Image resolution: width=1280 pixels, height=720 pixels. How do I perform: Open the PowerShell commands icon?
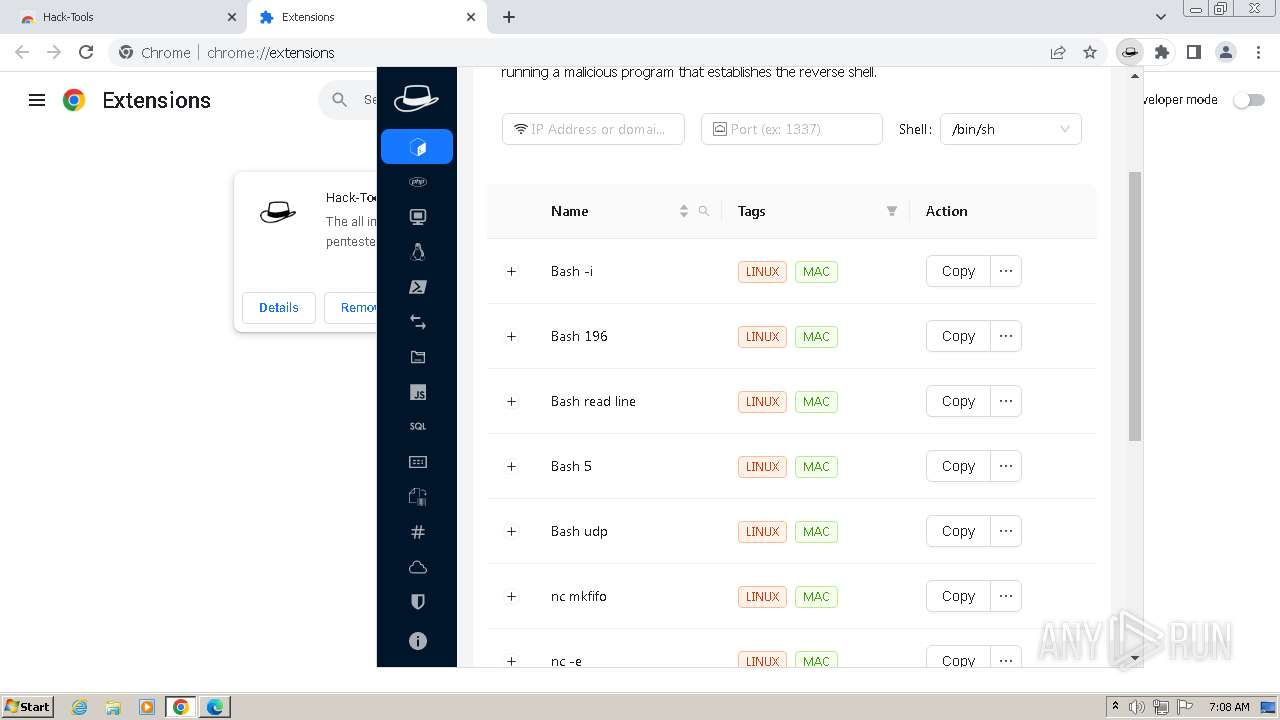point(418,287)
